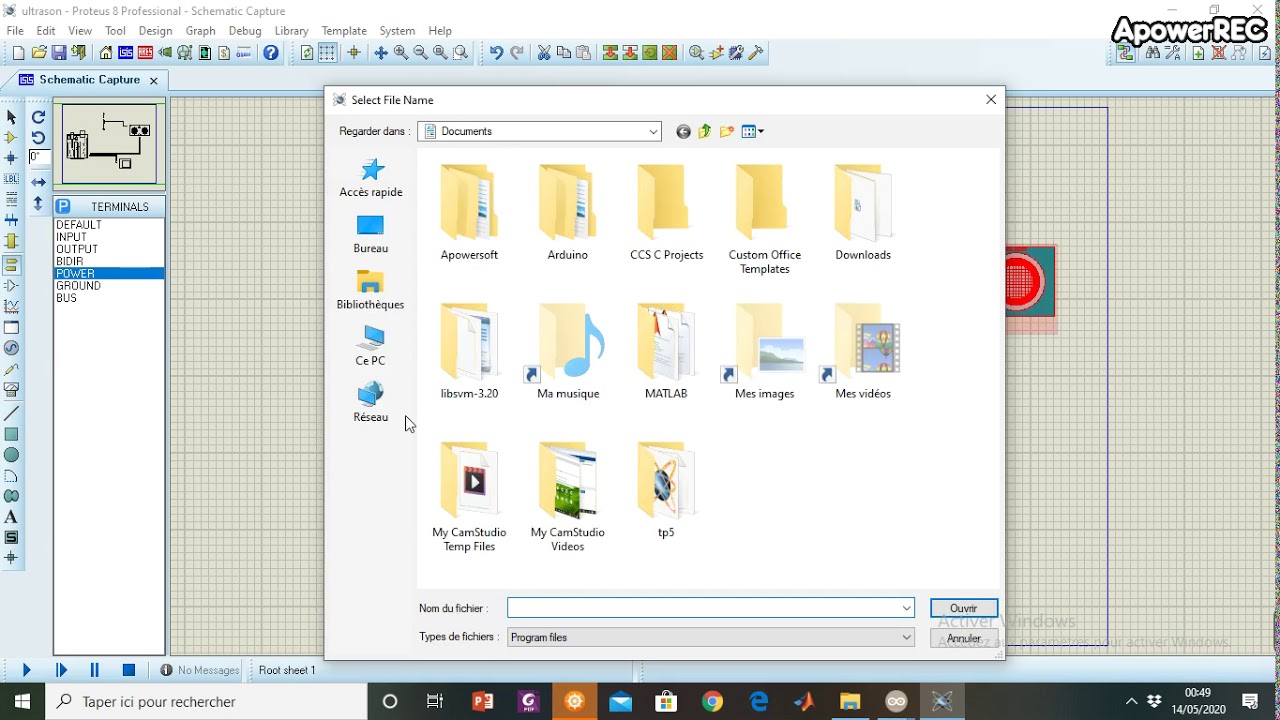The image size is (1280, 720).
Task: Activate the Wire Label (LBL) mode
Action: point(11,179)
